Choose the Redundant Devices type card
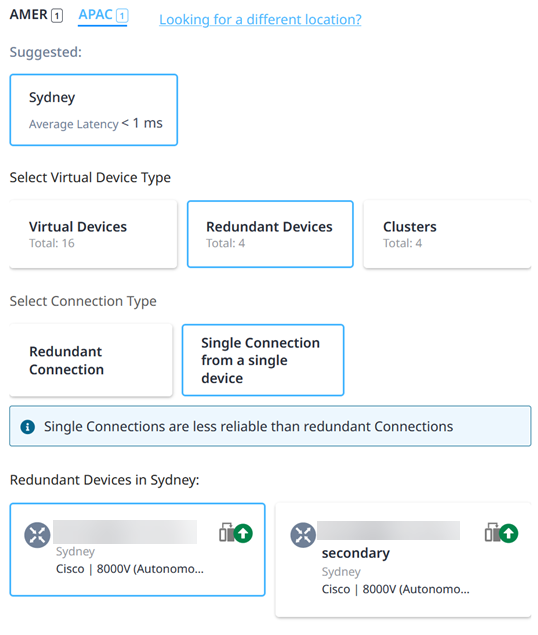 click(x=270, y=234)
